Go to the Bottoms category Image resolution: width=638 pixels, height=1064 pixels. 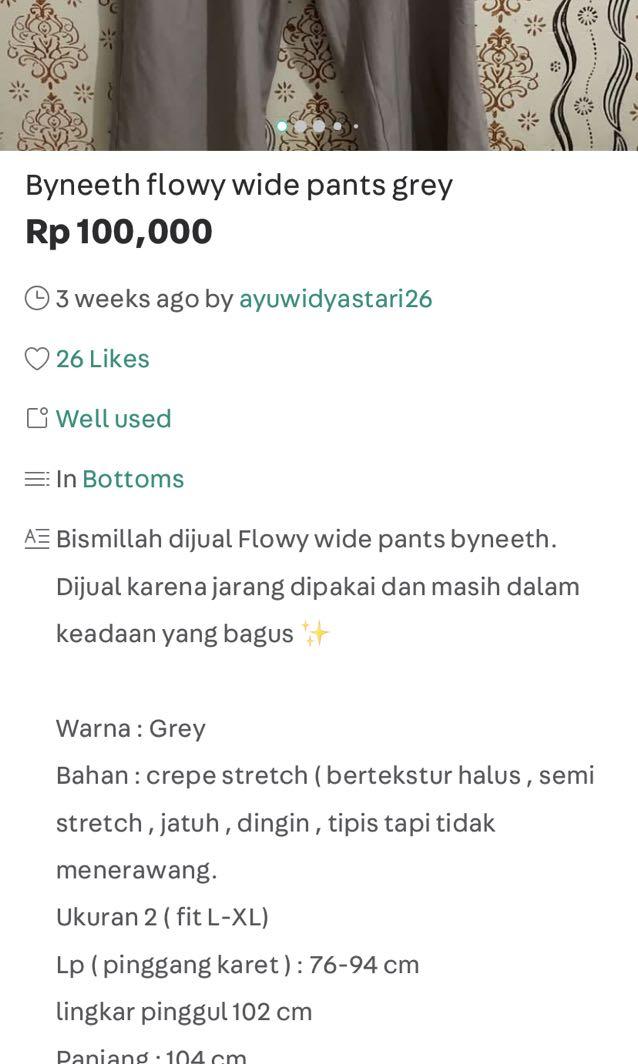pyautogui.click(x=133, y=479)
